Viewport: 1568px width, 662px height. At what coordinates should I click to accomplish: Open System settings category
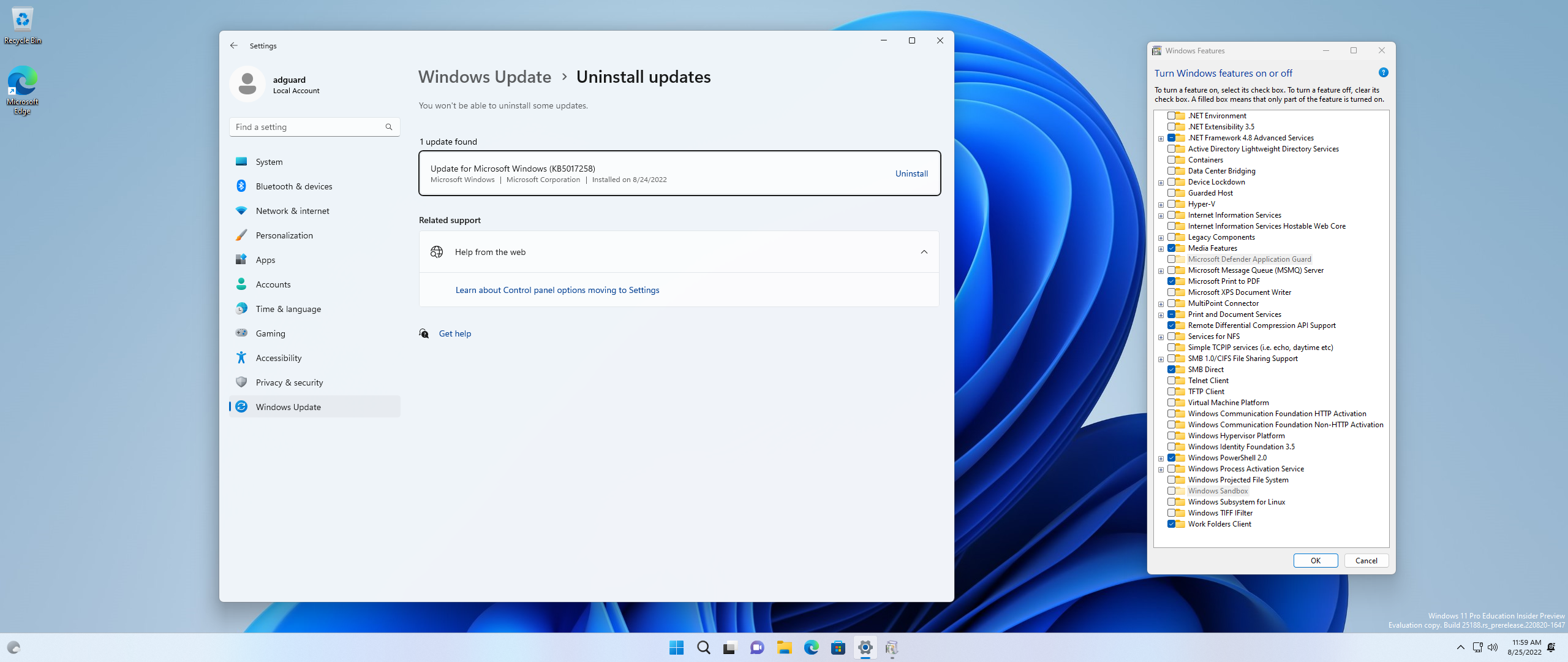[315, 162]
